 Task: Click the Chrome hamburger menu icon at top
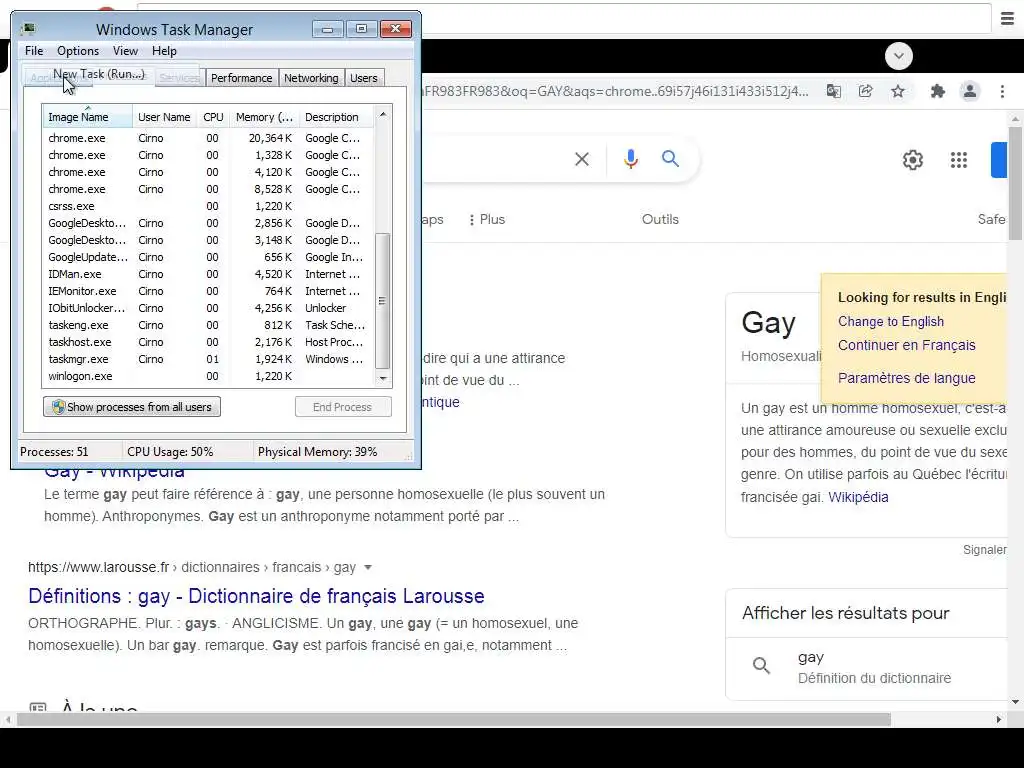pos(1007,19)
